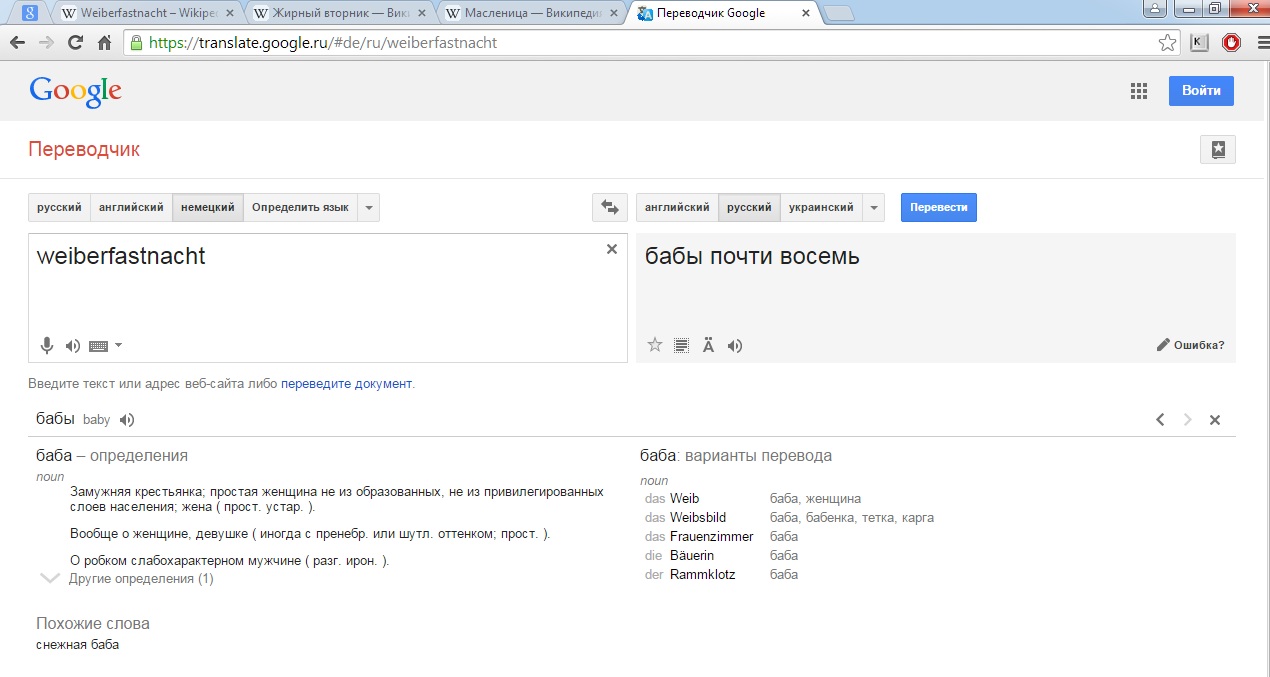Star the translation to save it
Viewport: 1270px width, 677px height.
click(x=655, y=345)
